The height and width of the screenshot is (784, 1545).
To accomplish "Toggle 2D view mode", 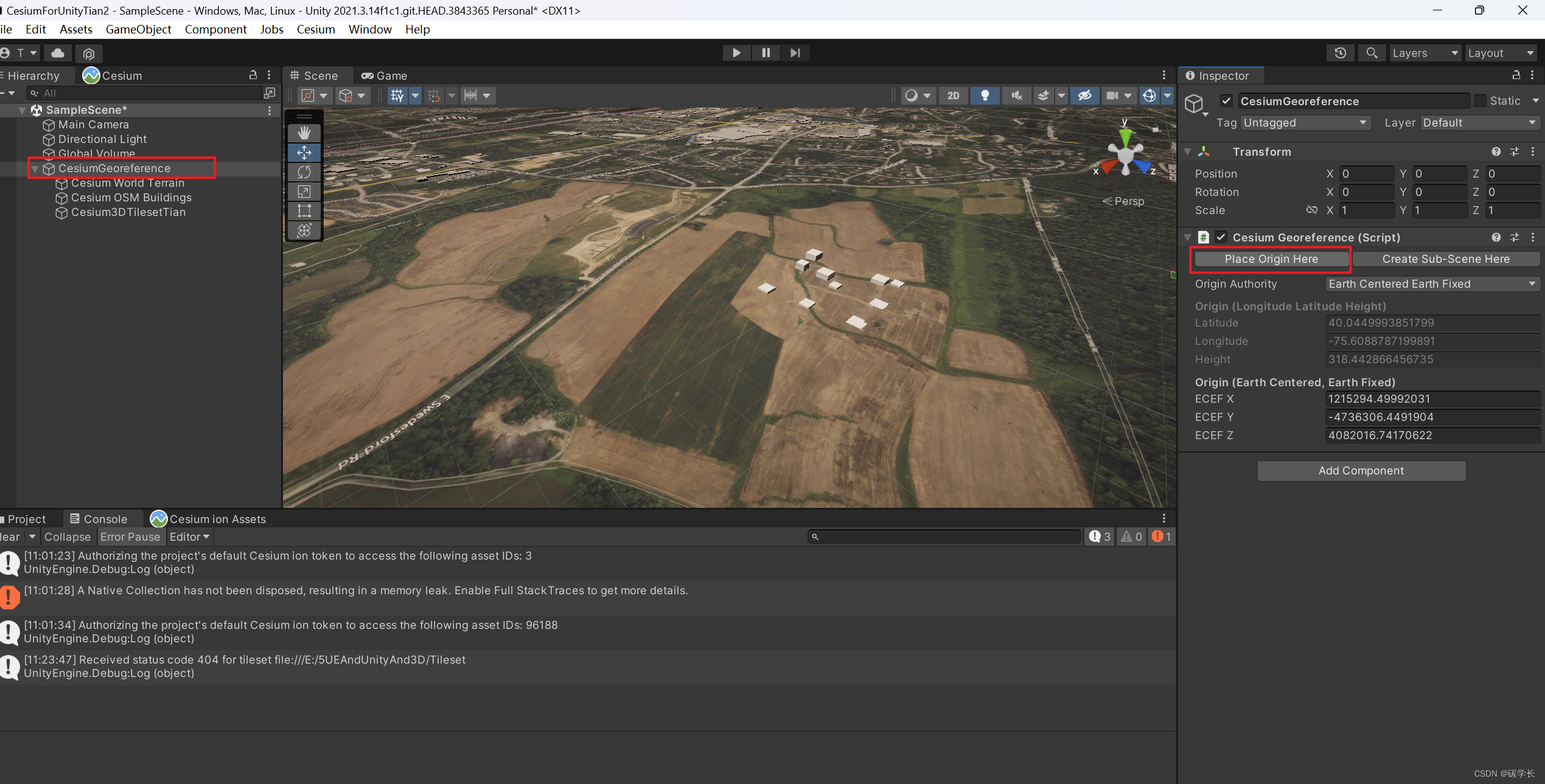I will click(x=953, y=95).
